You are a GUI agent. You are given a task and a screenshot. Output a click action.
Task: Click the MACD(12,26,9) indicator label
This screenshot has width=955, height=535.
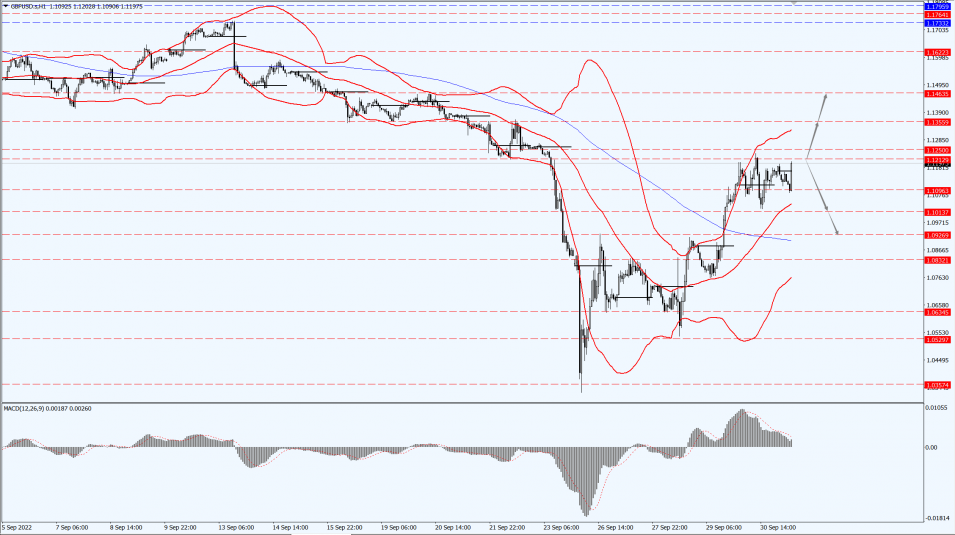click(x=21, y=408)
